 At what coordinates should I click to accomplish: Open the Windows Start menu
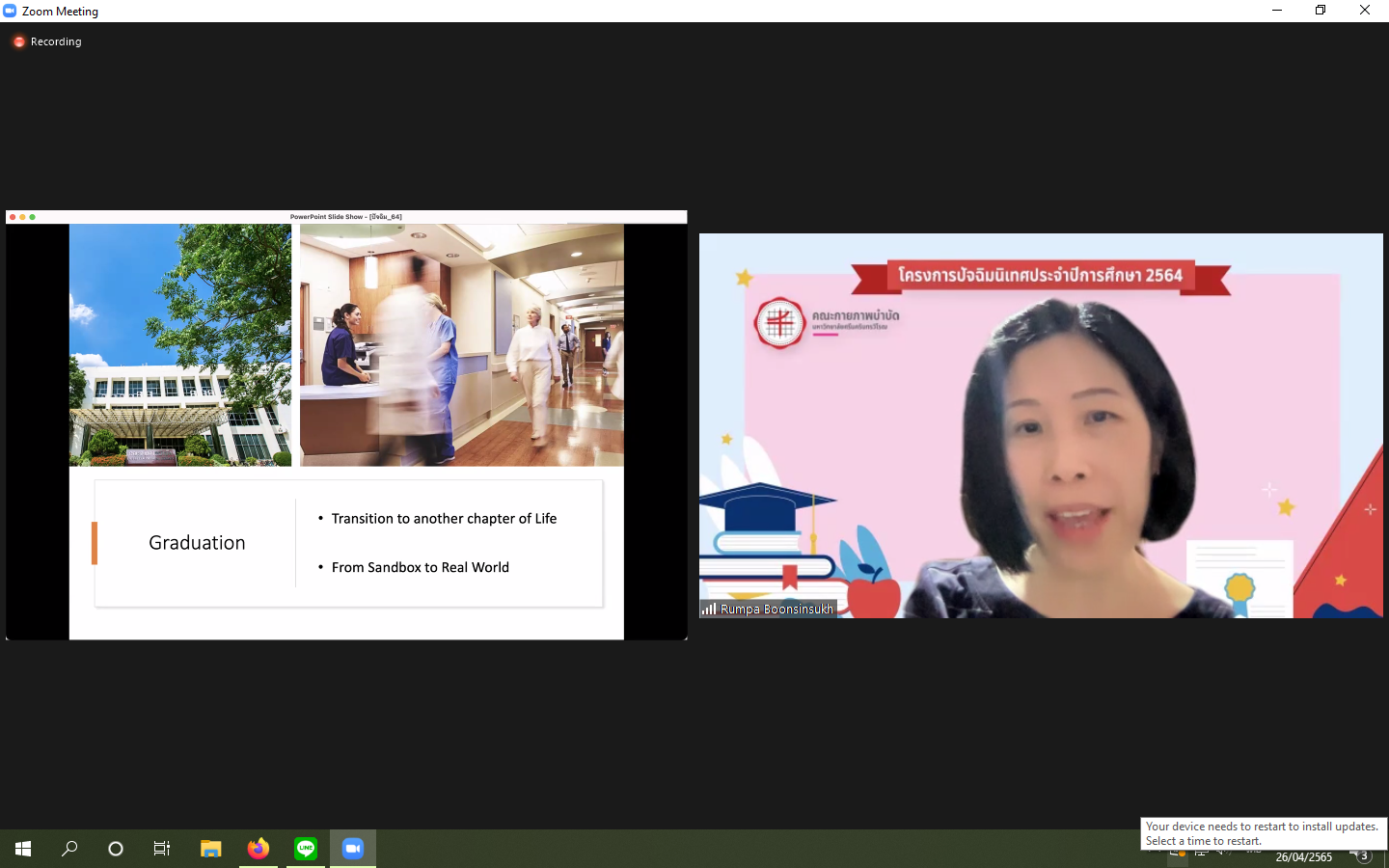[23, 849]
